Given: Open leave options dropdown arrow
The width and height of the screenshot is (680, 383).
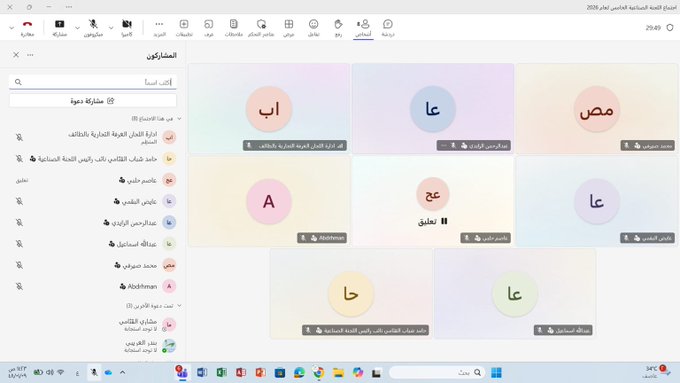Looking at the screenshot, I should coord(11,28).
